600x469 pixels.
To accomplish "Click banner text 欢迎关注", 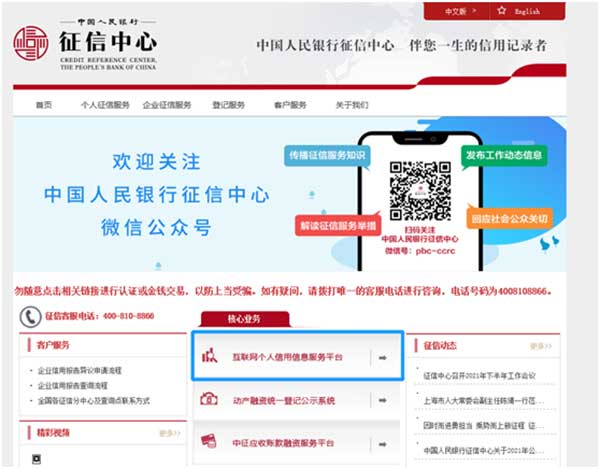I will pyautogui.click(x=157, y=161).
